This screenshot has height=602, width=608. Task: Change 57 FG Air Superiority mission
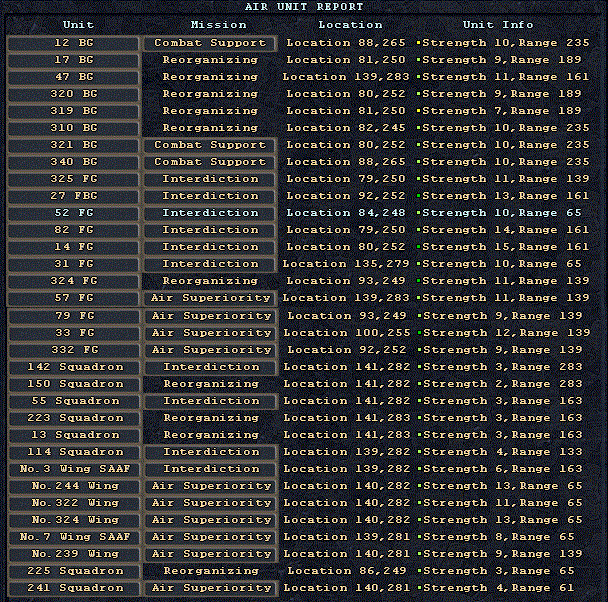tap(210, 299)
